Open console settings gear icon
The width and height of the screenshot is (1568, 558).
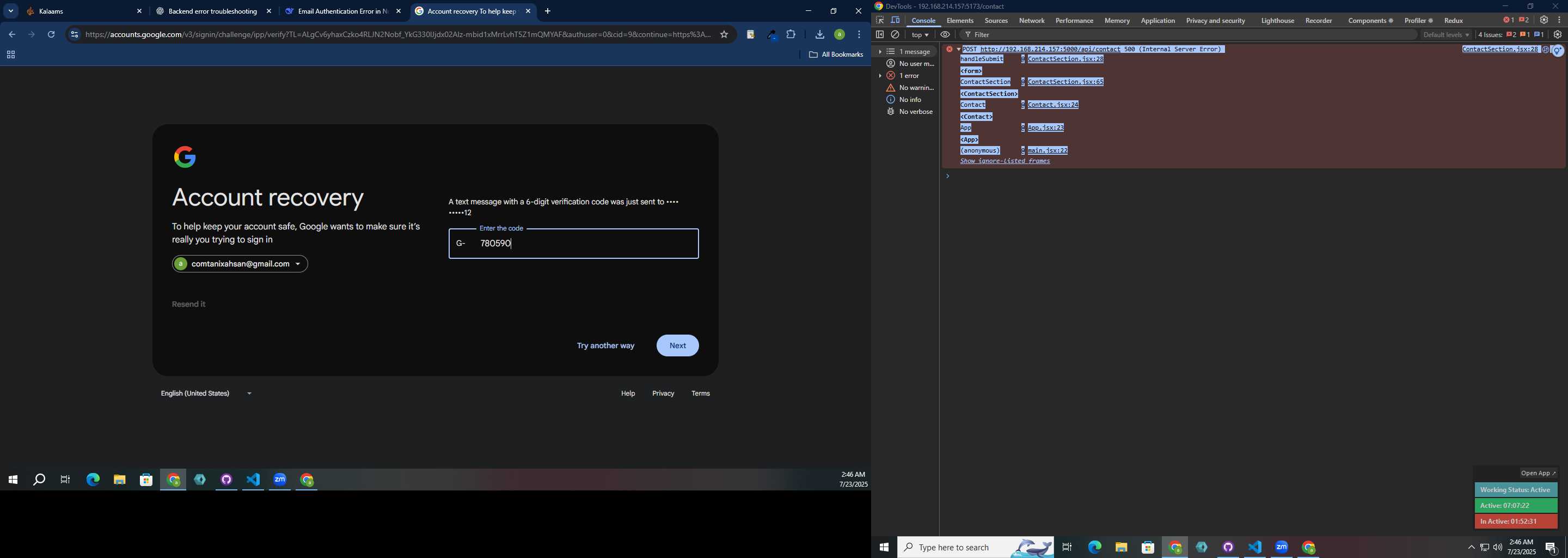pyautogui.click(x=1558, y=35)
